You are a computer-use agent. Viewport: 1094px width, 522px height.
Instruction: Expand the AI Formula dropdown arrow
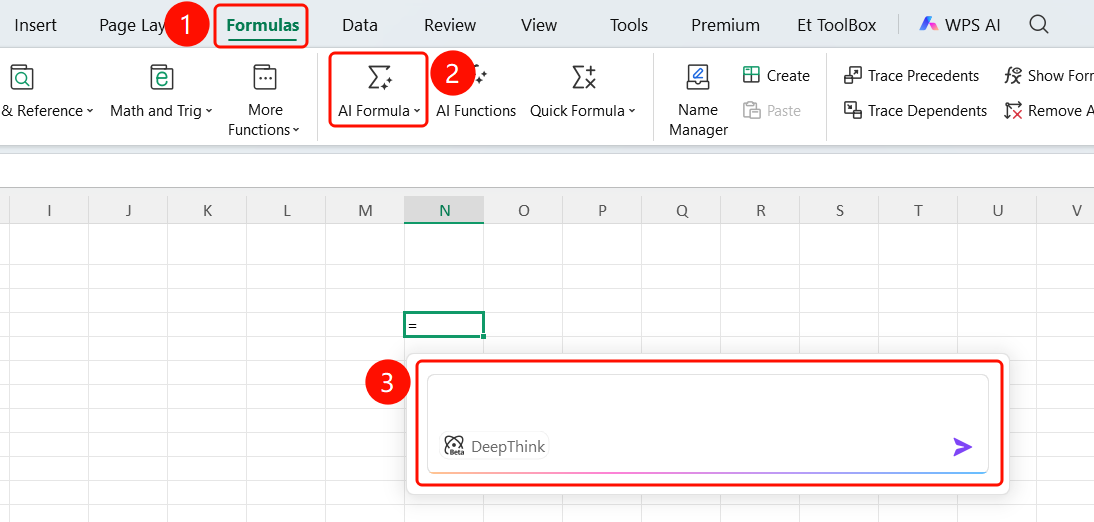[x=417, y=112]
